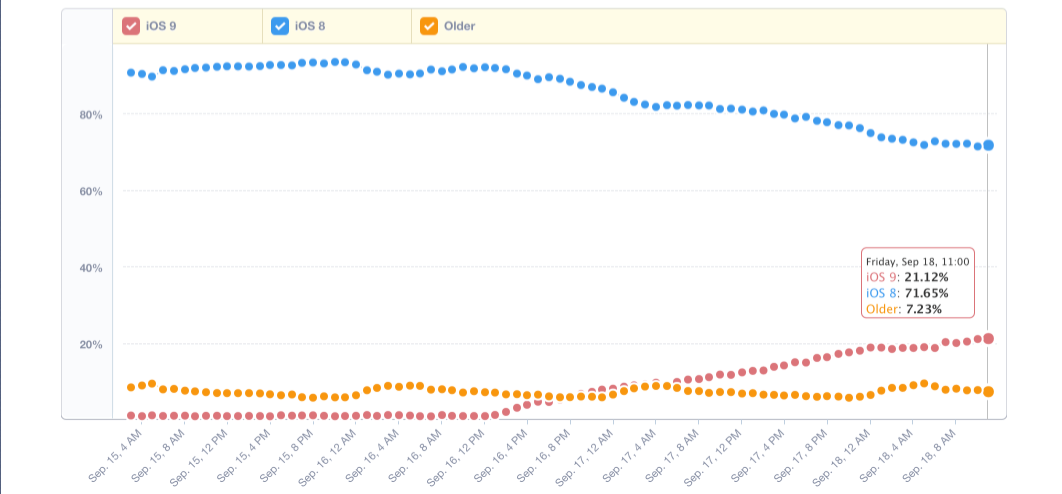Uncheck the red iOS 9 checkbox
The width and height of the screenshot is (1062, 494).
[130, 26]
